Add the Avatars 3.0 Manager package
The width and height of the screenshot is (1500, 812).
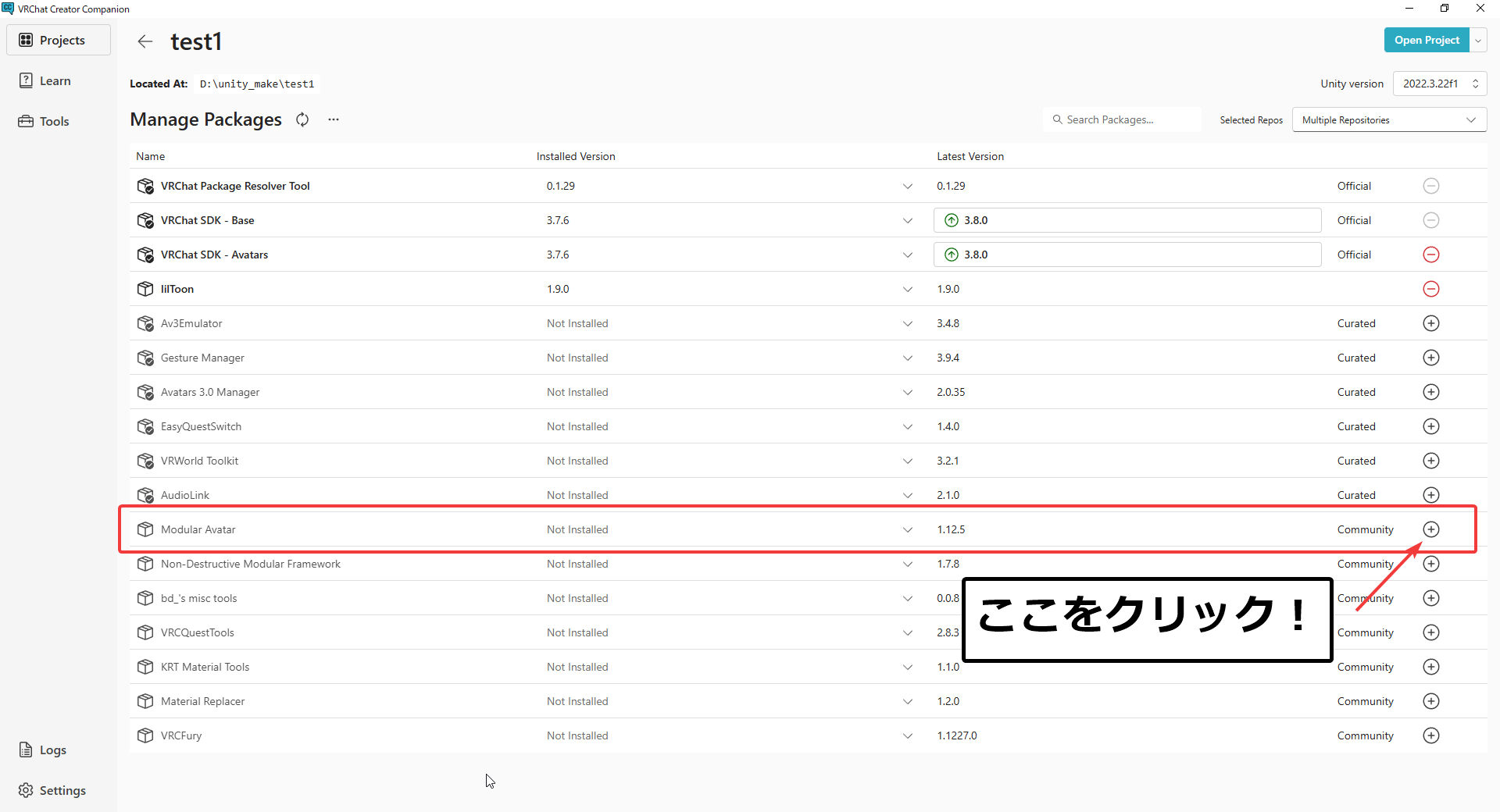click(1431, 392)
